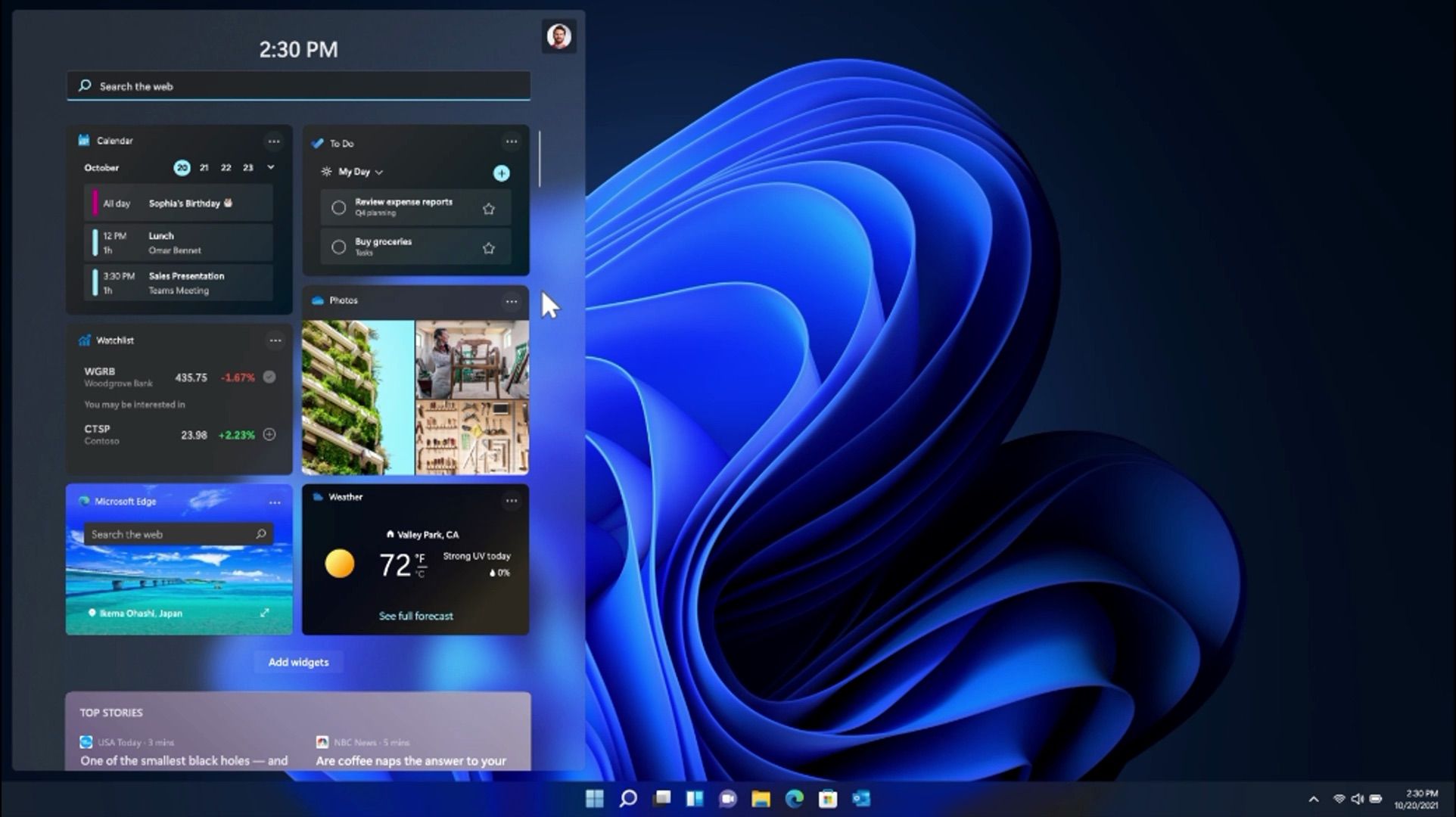The image size is (1456, 817).
Task: Click the widgets panel scrollbar
Action: click(x=540, y=159)
